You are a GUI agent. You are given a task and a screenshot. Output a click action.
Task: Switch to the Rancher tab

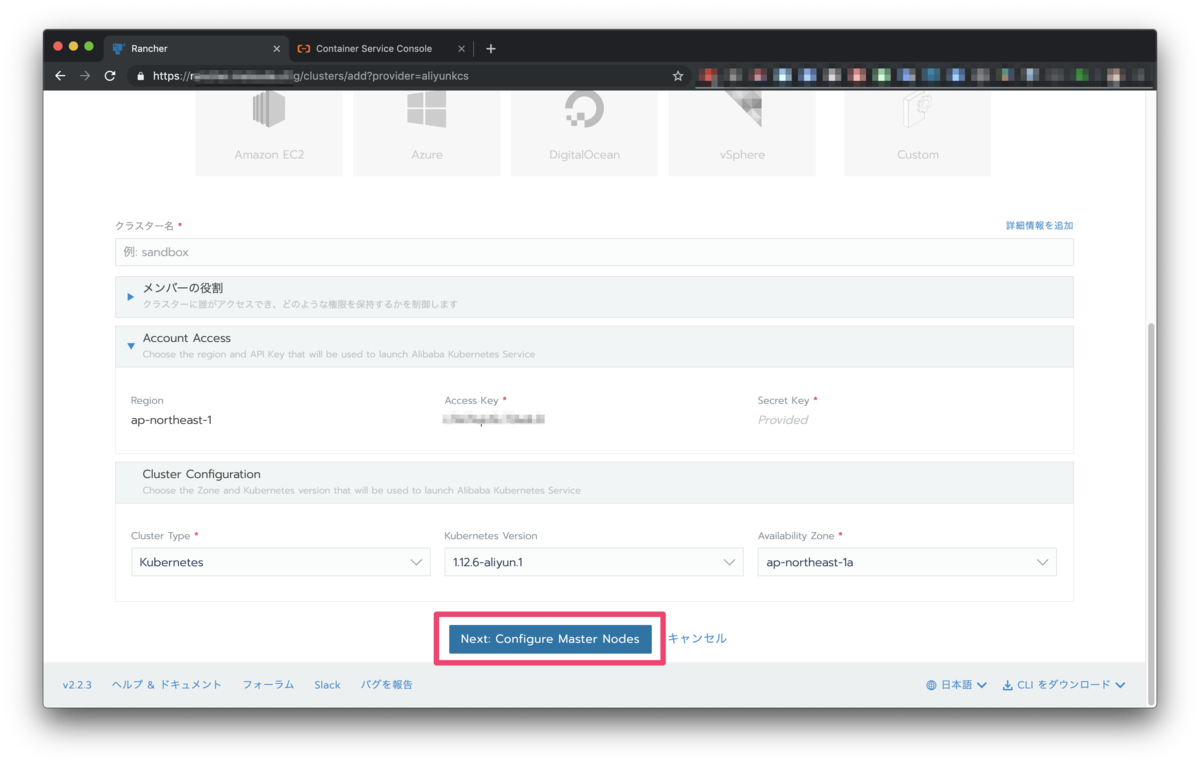click(197, 48)
